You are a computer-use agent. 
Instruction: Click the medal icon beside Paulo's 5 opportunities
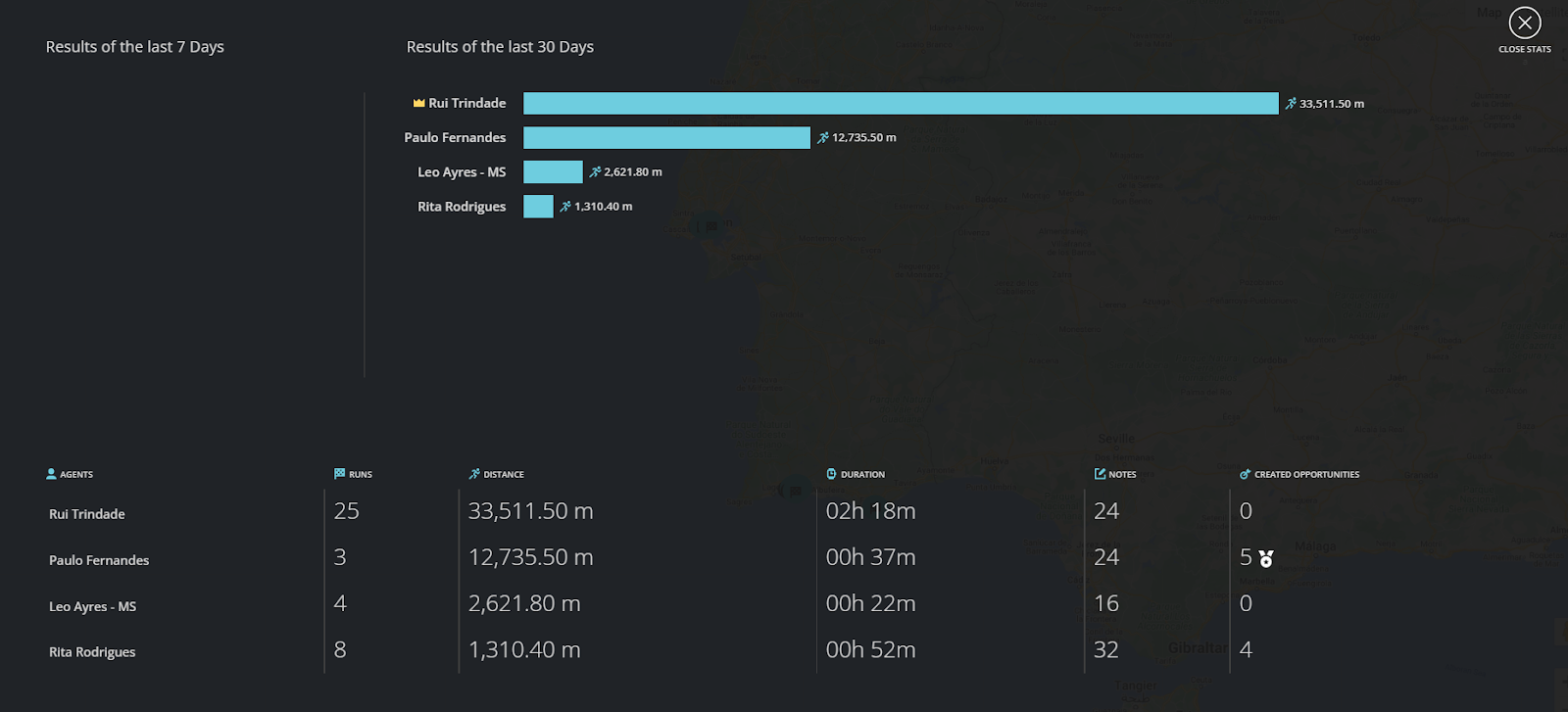(x=1266, y=558)
